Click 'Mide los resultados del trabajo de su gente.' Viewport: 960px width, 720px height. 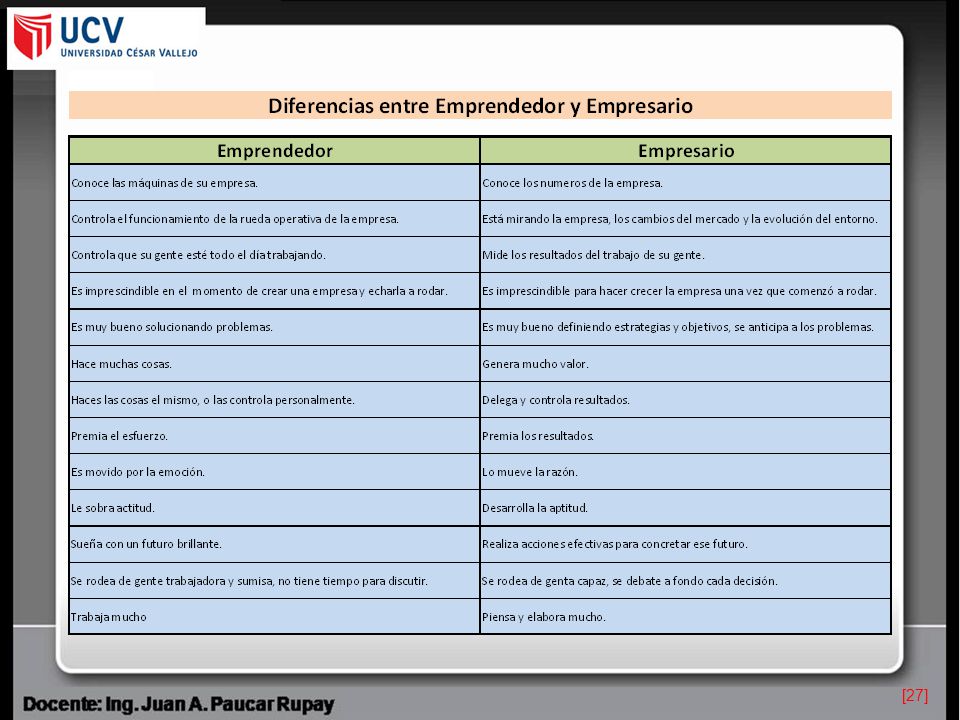[593, 255]
